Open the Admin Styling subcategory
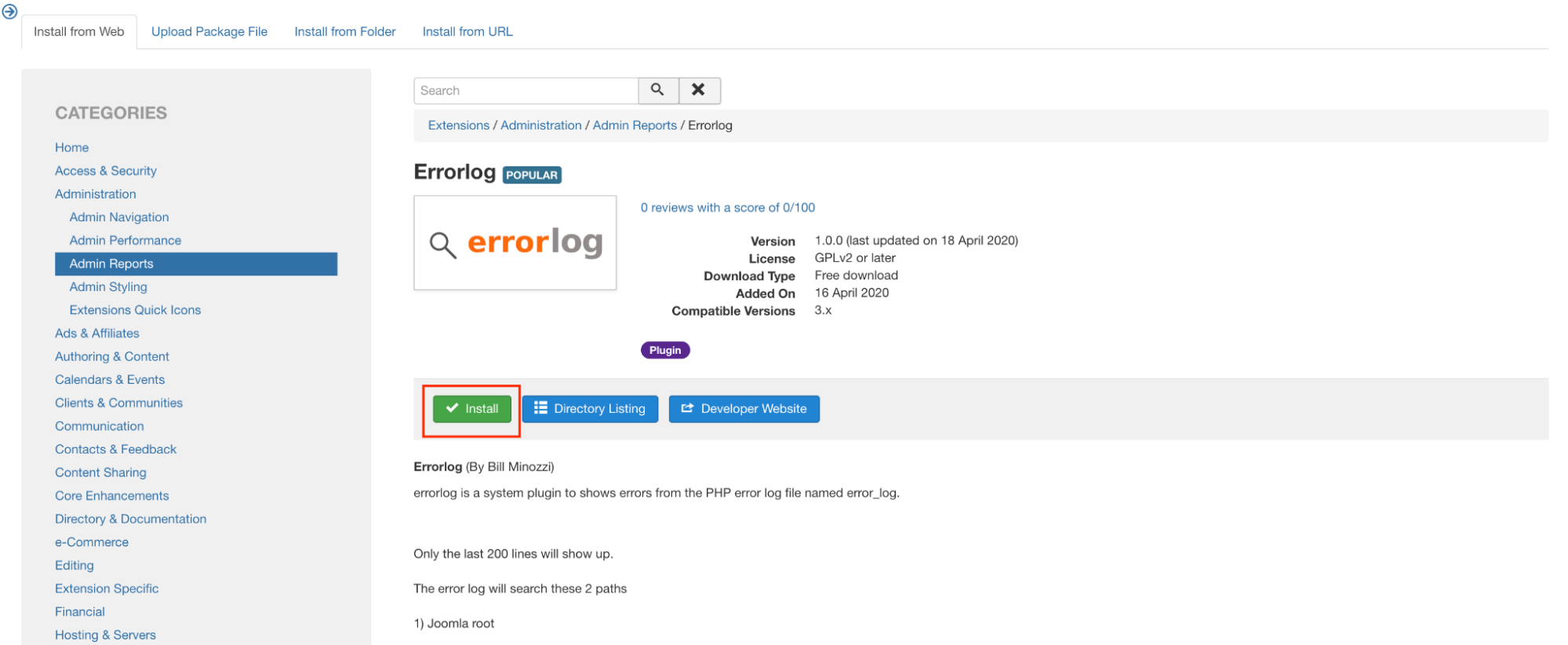This screenshot has height=645, width=1568. 108,287
